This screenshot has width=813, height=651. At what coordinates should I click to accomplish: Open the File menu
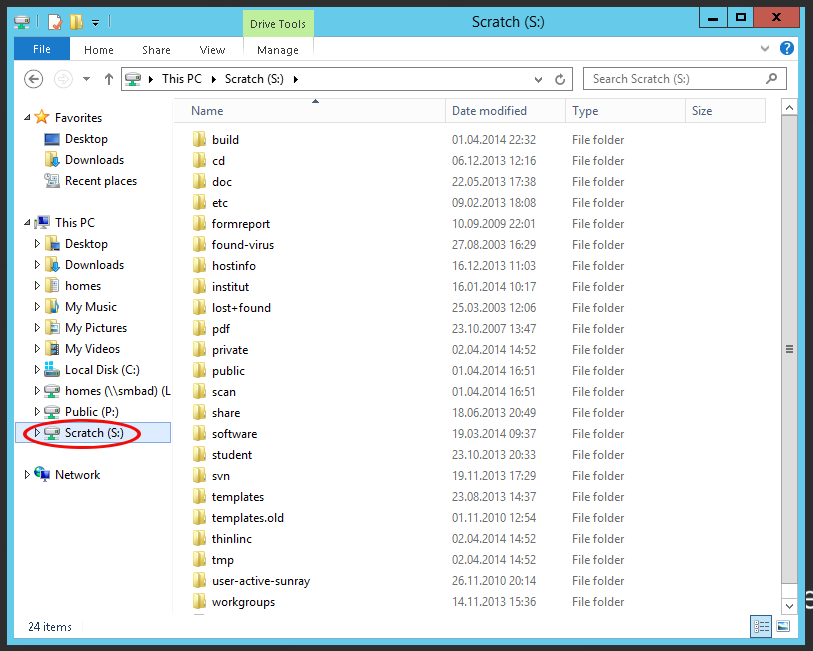(41, 49)
